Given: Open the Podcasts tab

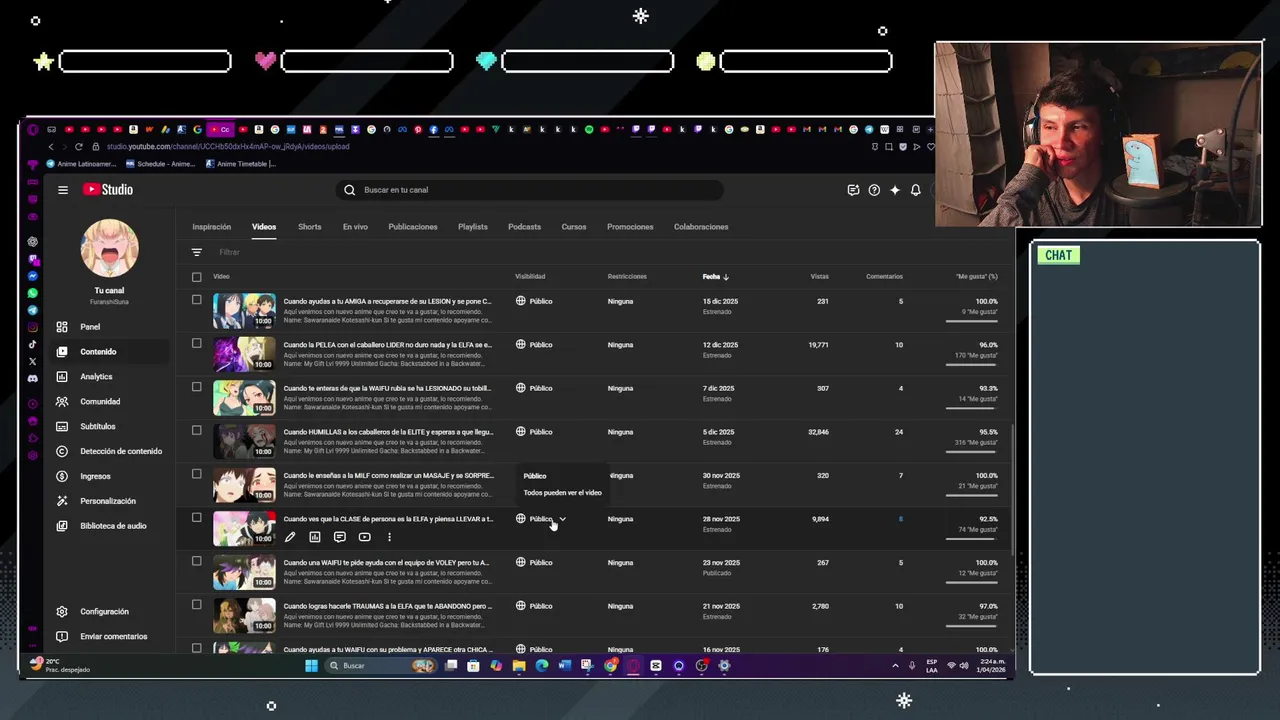Looking at the screenshot, I should pyautogui.click(x=524, y=227).
